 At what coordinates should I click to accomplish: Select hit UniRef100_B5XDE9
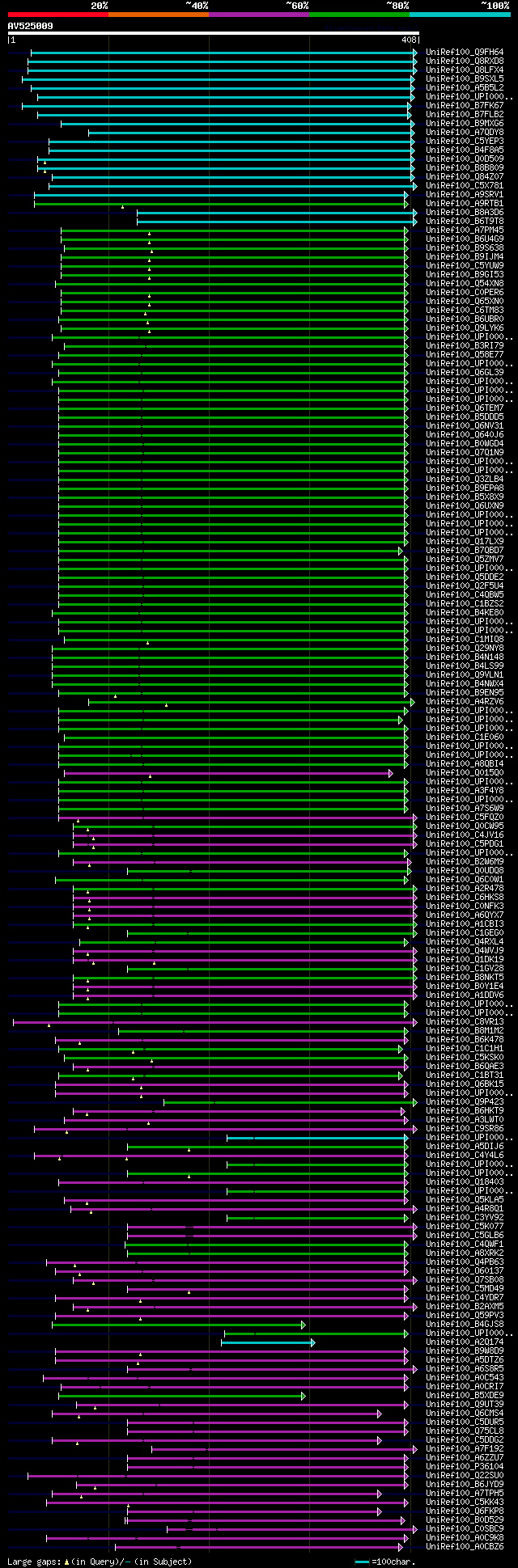coord(465,1396)
